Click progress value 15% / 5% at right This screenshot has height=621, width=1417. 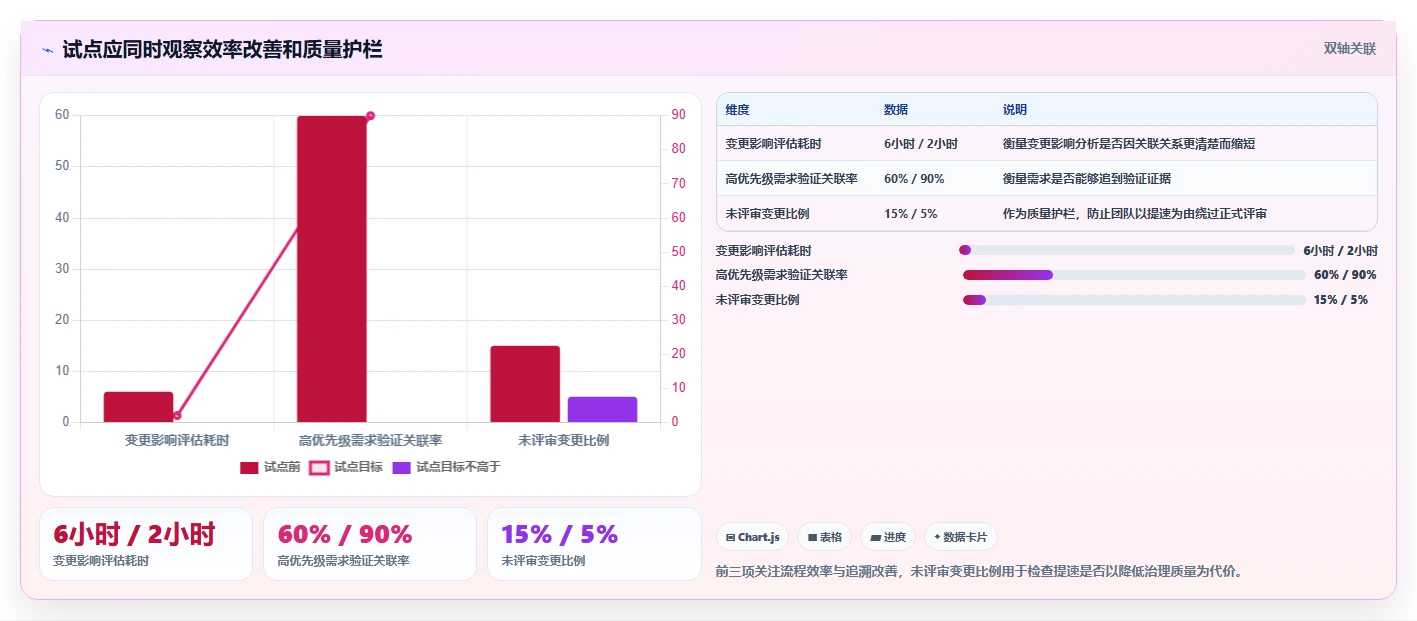[1341, 300]
